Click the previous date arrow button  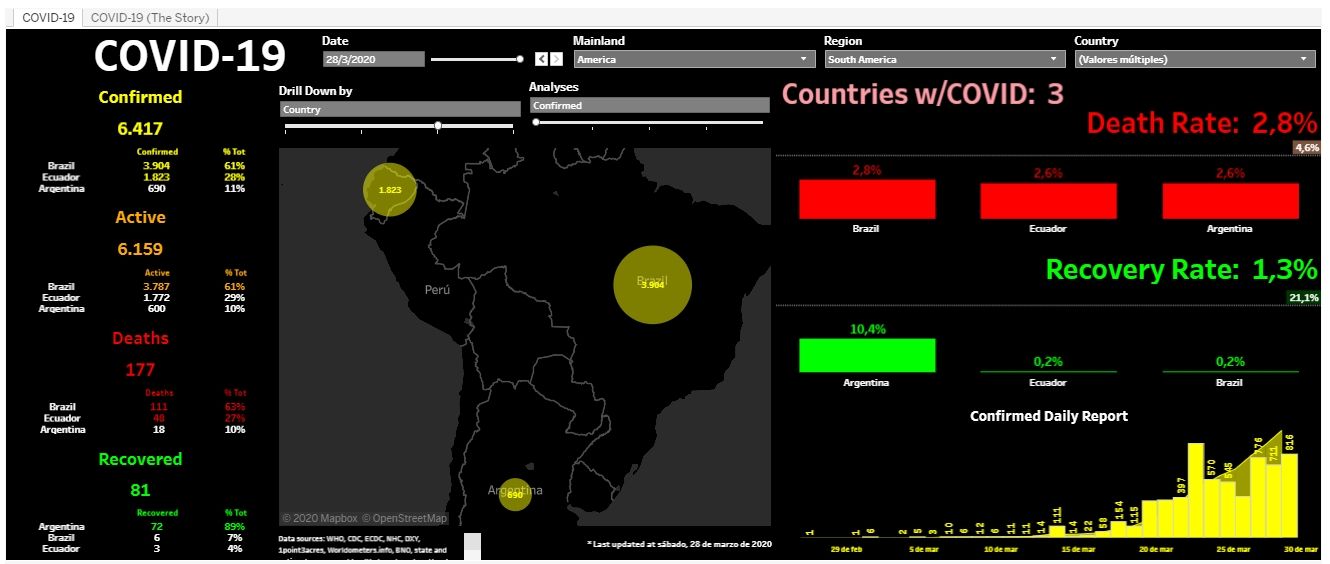pyautogui.click(x=541, y=60)
